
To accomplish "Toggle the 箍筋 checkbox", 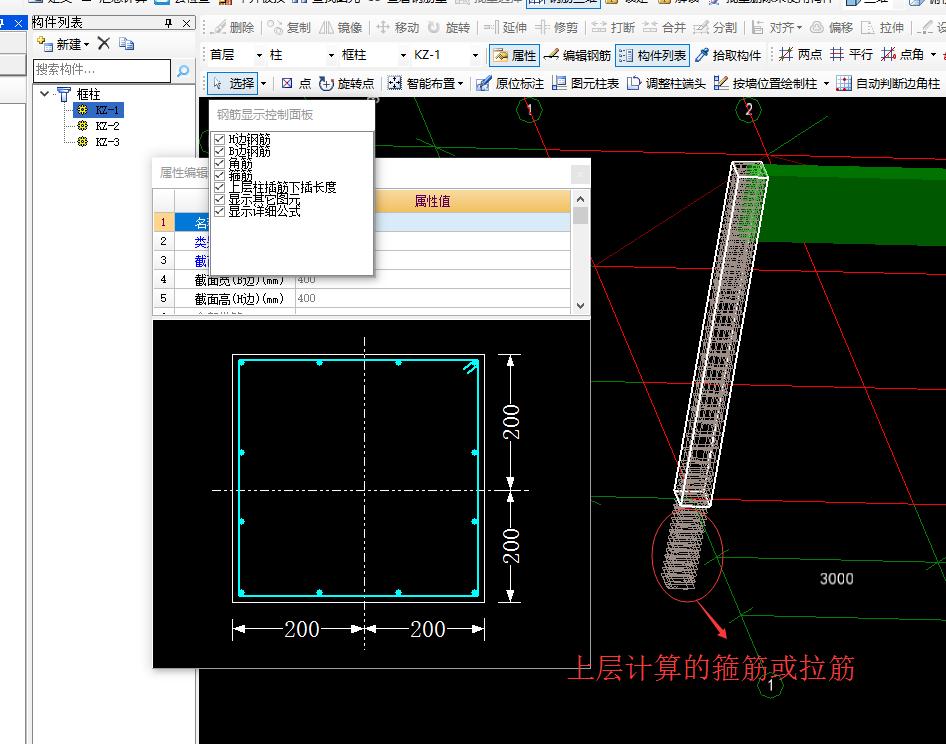I will pos(220,176).
